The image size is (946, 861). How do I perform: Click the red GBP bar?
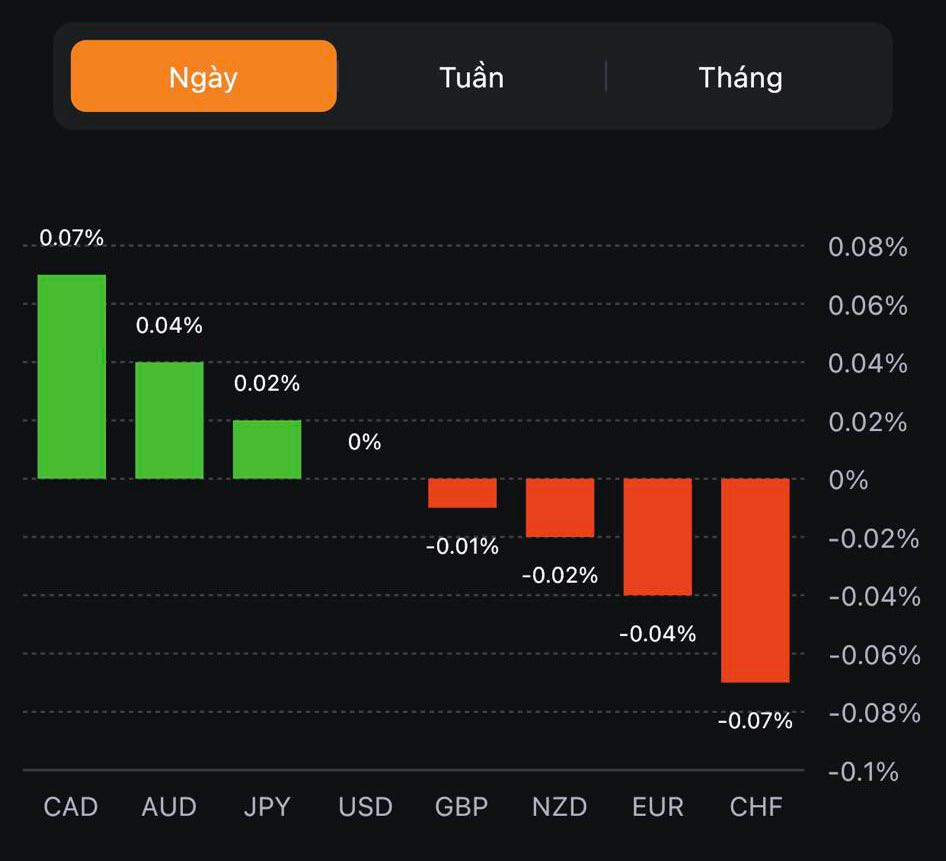462,493
